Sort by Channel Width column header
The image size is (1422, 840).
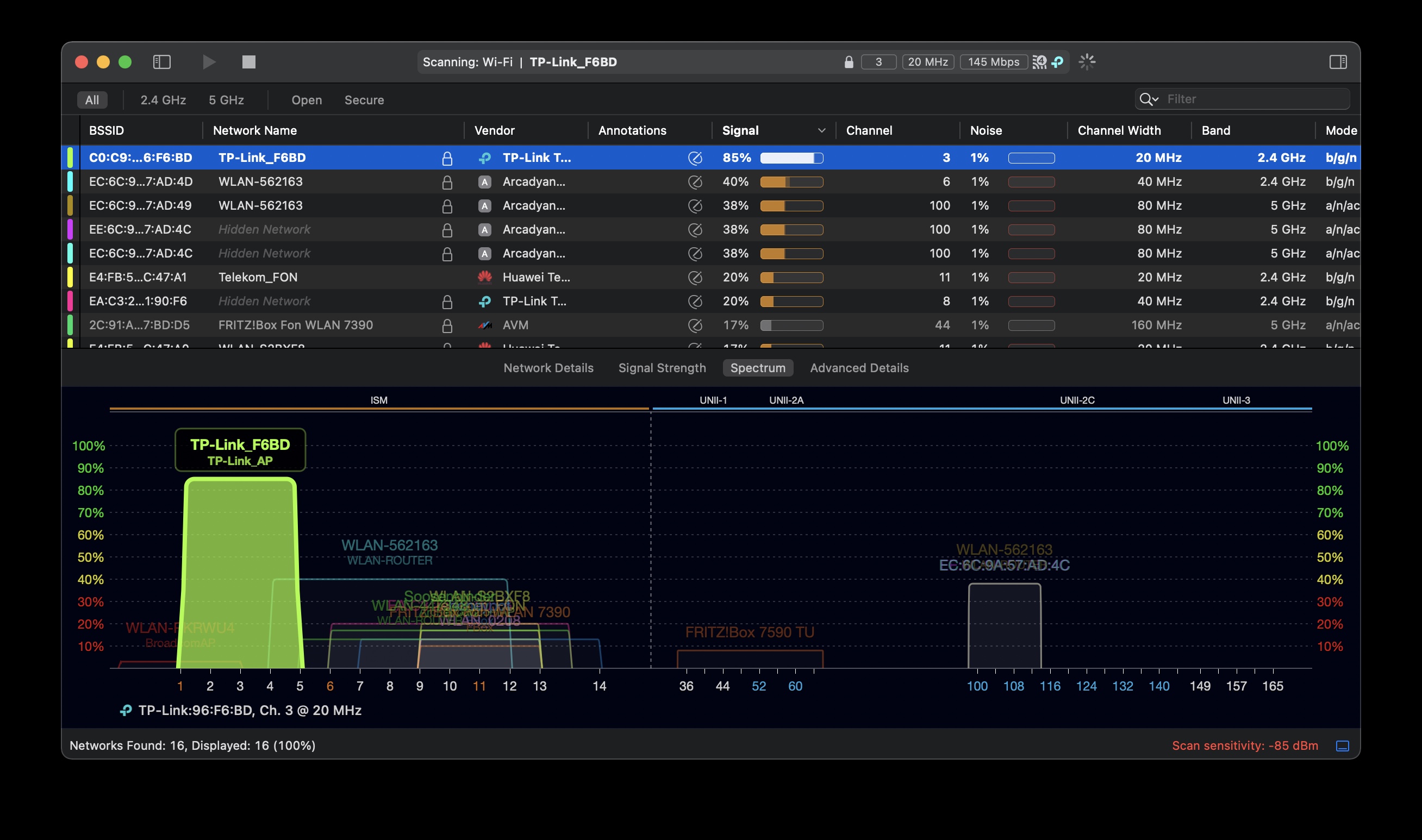click(x=1119, y=130)
